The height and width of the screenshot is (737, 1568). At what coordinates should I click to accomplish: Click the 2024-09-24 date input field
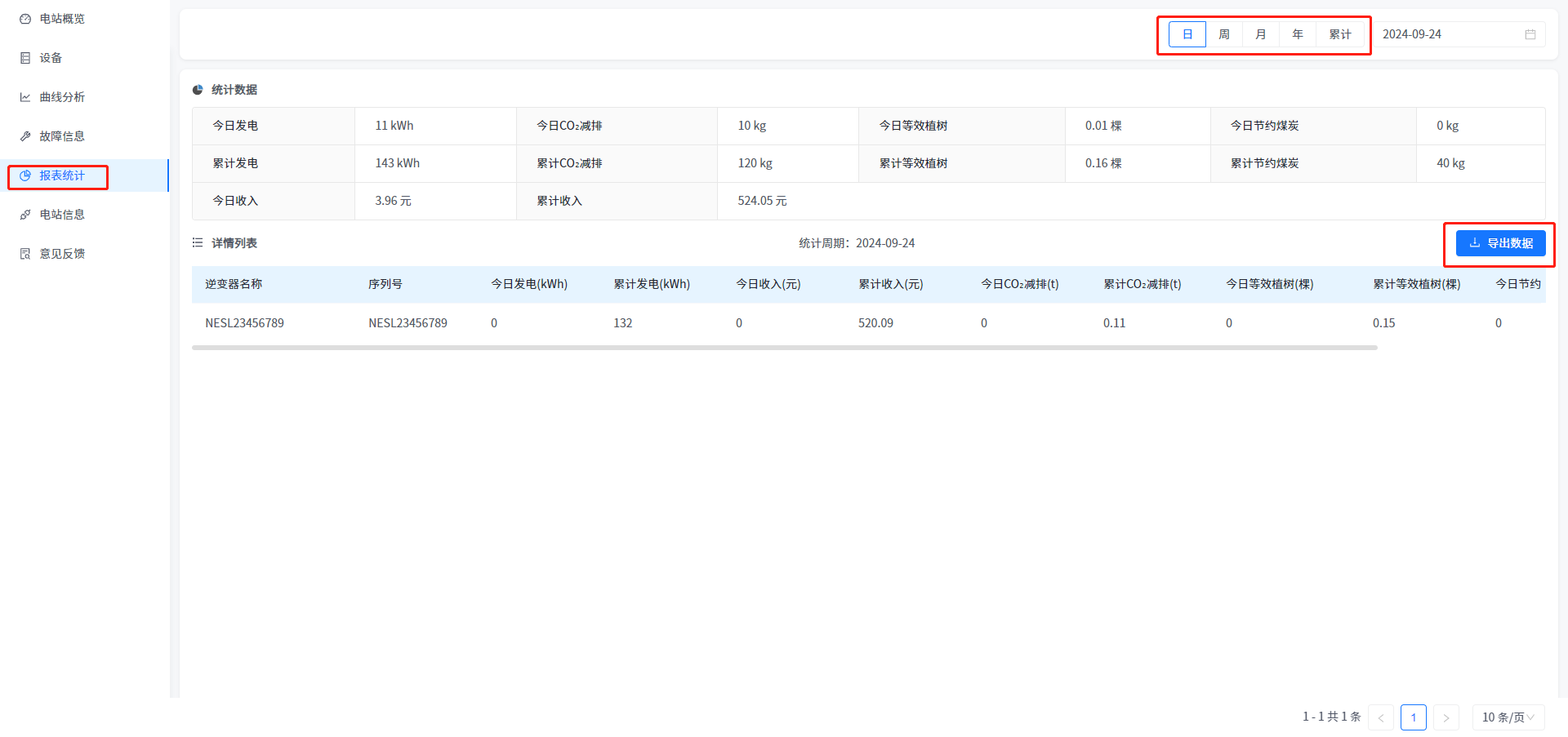point(1445,34)
